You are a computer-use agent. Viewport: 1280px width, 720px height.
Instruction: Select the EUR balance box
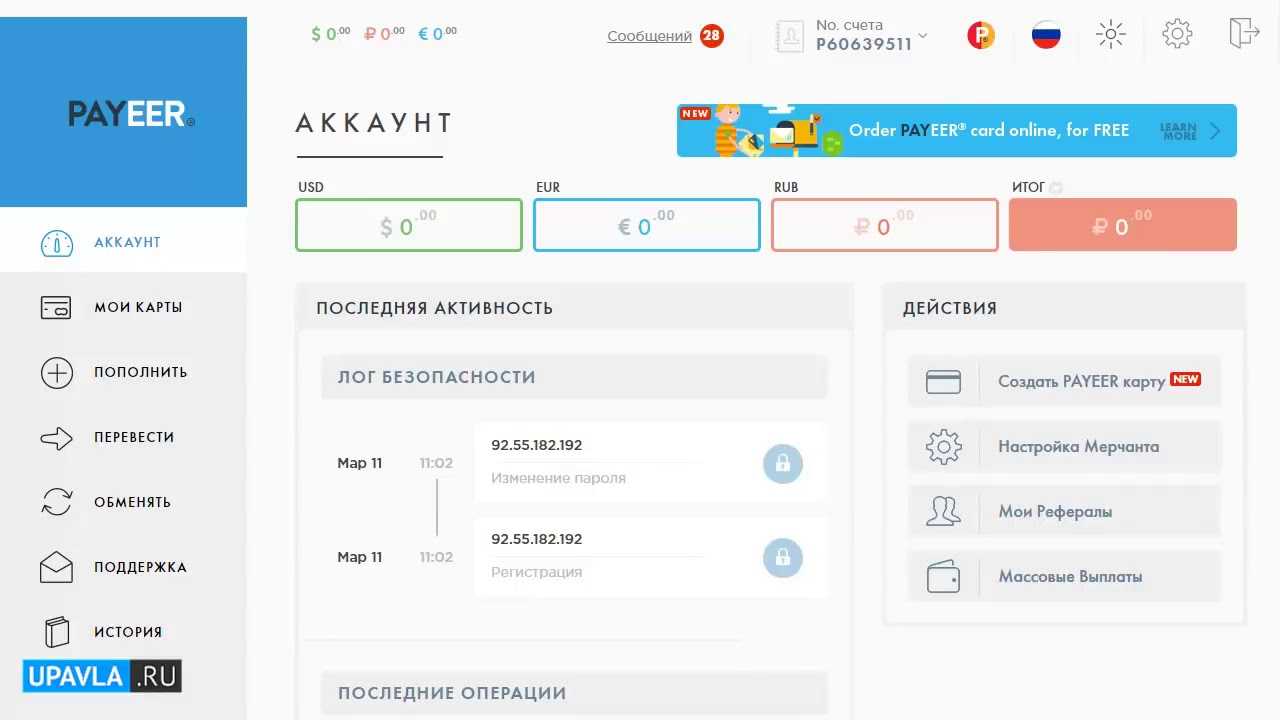pos(647,225)
